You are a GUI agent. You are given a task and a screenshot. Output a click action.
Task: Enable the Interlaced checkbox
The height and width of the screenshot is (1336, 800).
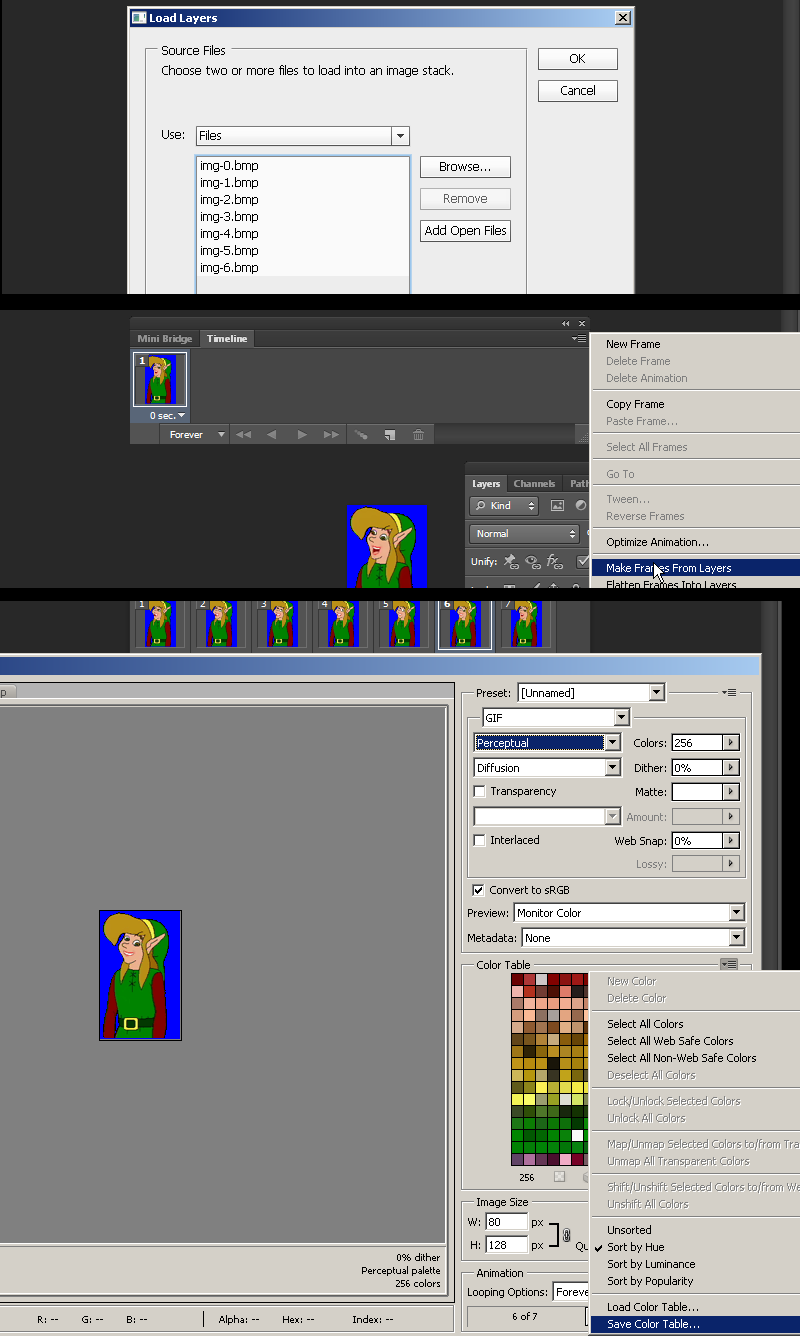(x=480, y=841)
